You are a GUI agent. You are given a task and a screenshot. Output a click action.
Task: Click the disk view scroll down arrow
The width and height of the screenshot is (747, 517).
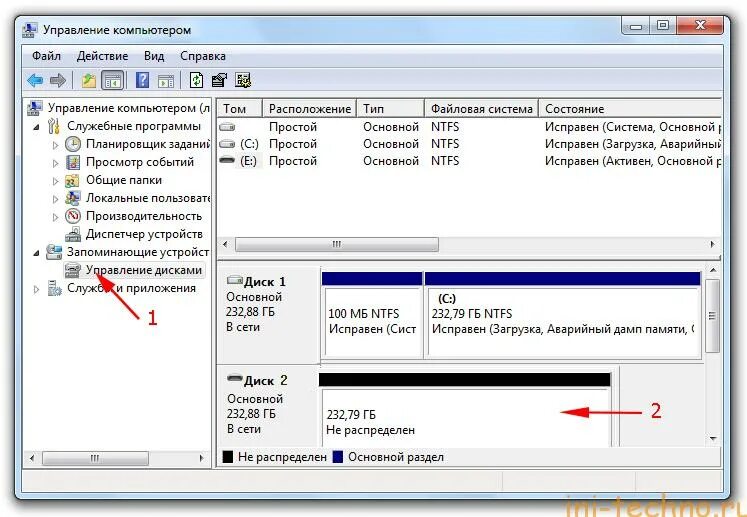(x=713, y=438)
